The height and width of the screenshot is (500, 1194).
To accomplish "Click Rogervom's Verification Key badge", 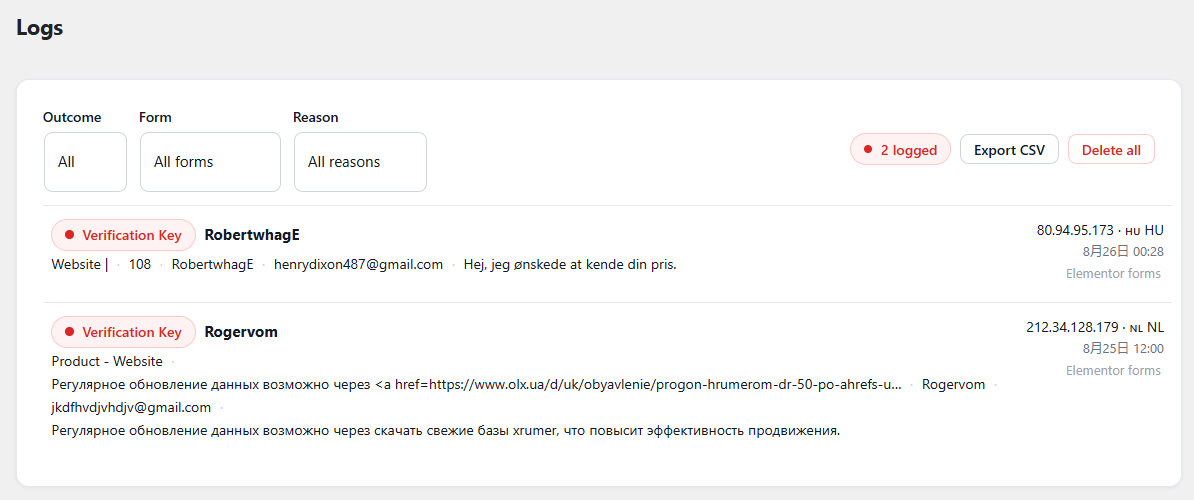I will click(x=123, y=332).
